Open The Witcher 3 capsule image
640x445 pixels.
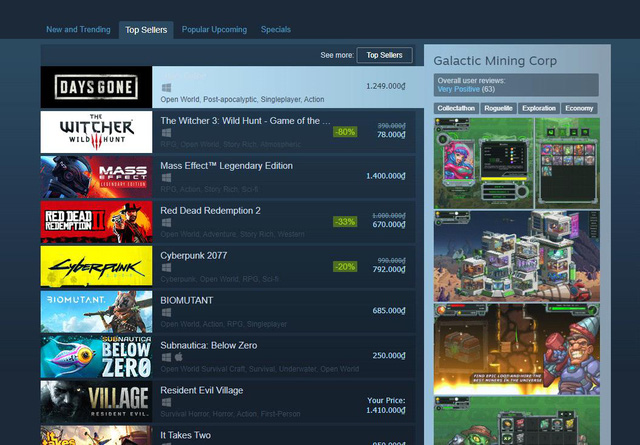pos(96,132)
